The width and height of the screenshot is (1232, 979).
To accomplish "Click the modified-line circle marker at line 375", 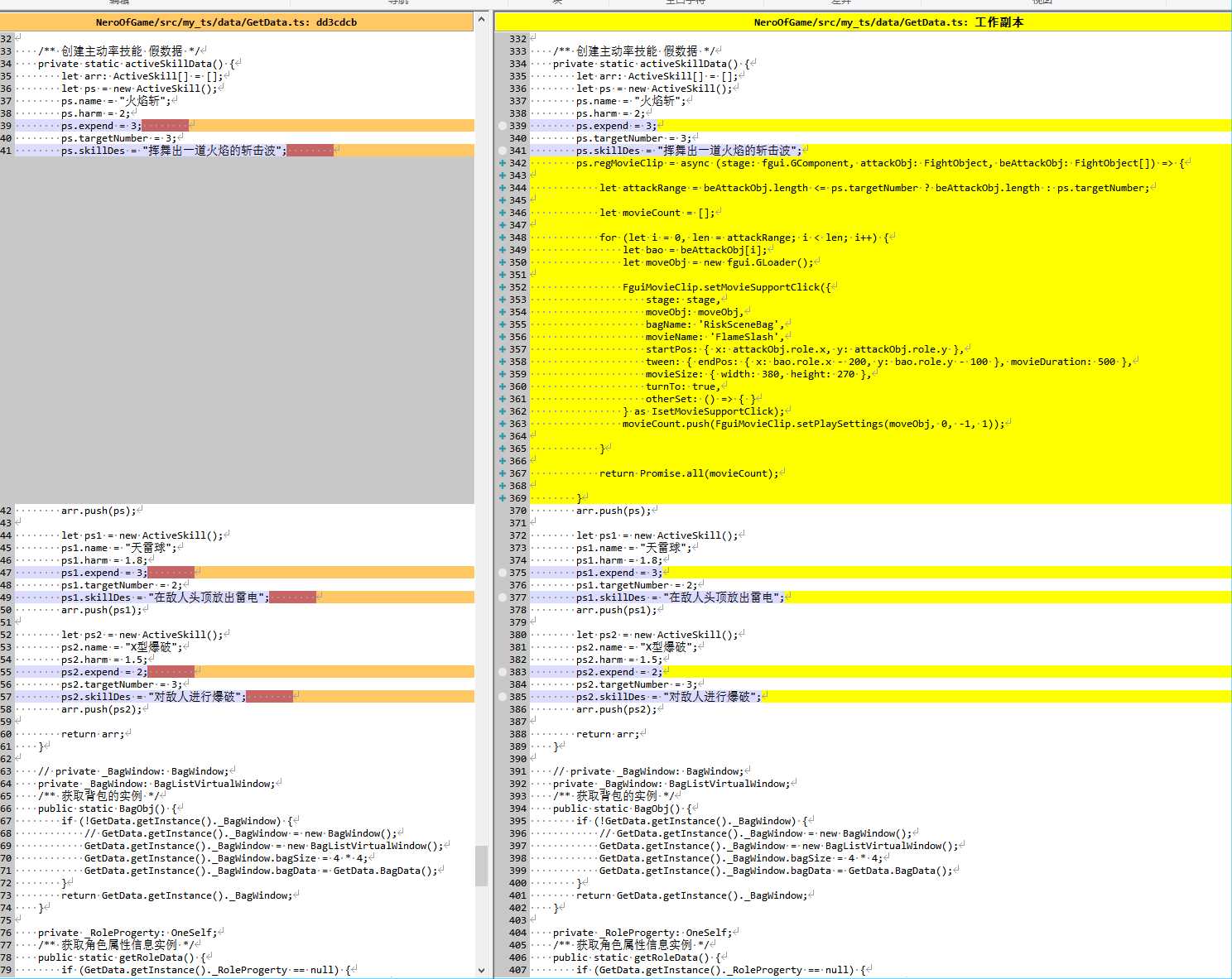I will 503,573.
